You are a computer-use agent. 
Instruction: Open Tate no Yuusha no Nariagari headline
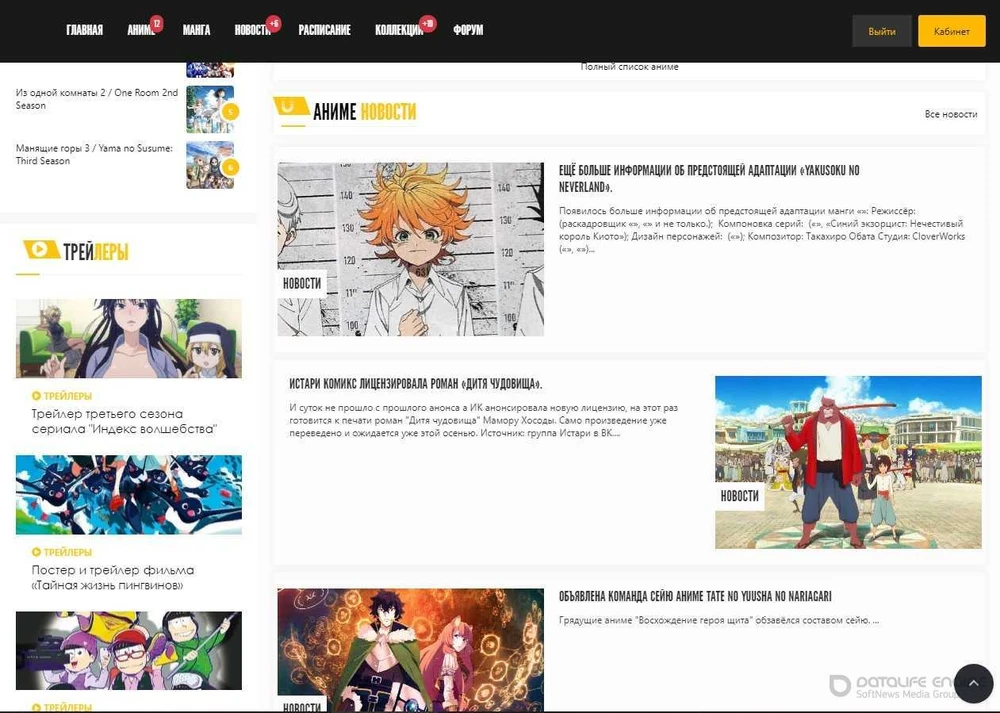coord(695,596)
